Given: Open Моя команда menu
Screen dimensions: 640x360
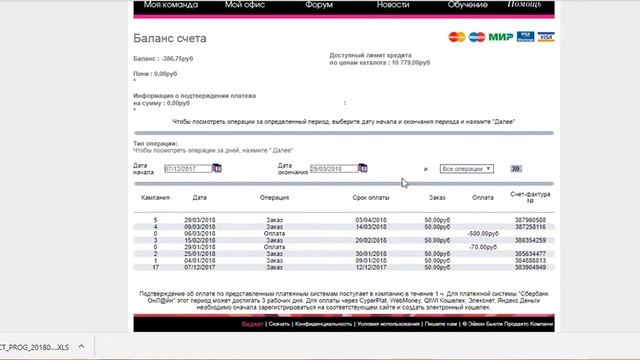Looking at the screenshot, I should click(171, 5).
